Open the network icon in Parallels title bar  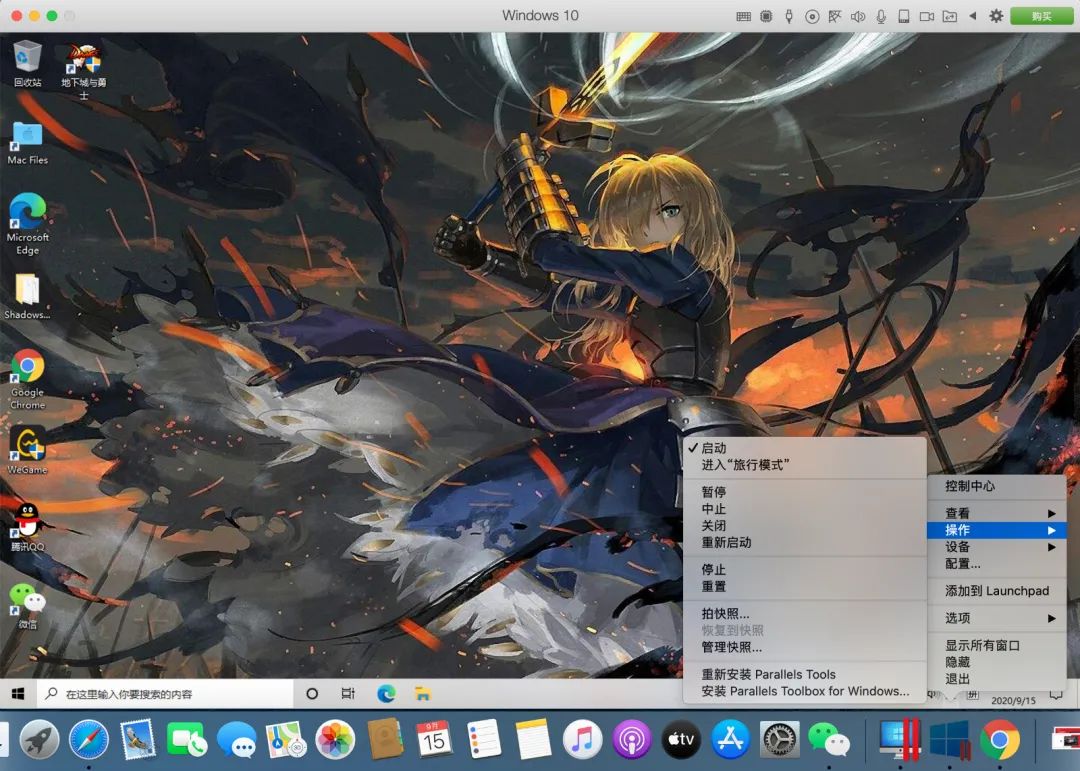click(835, 16)
